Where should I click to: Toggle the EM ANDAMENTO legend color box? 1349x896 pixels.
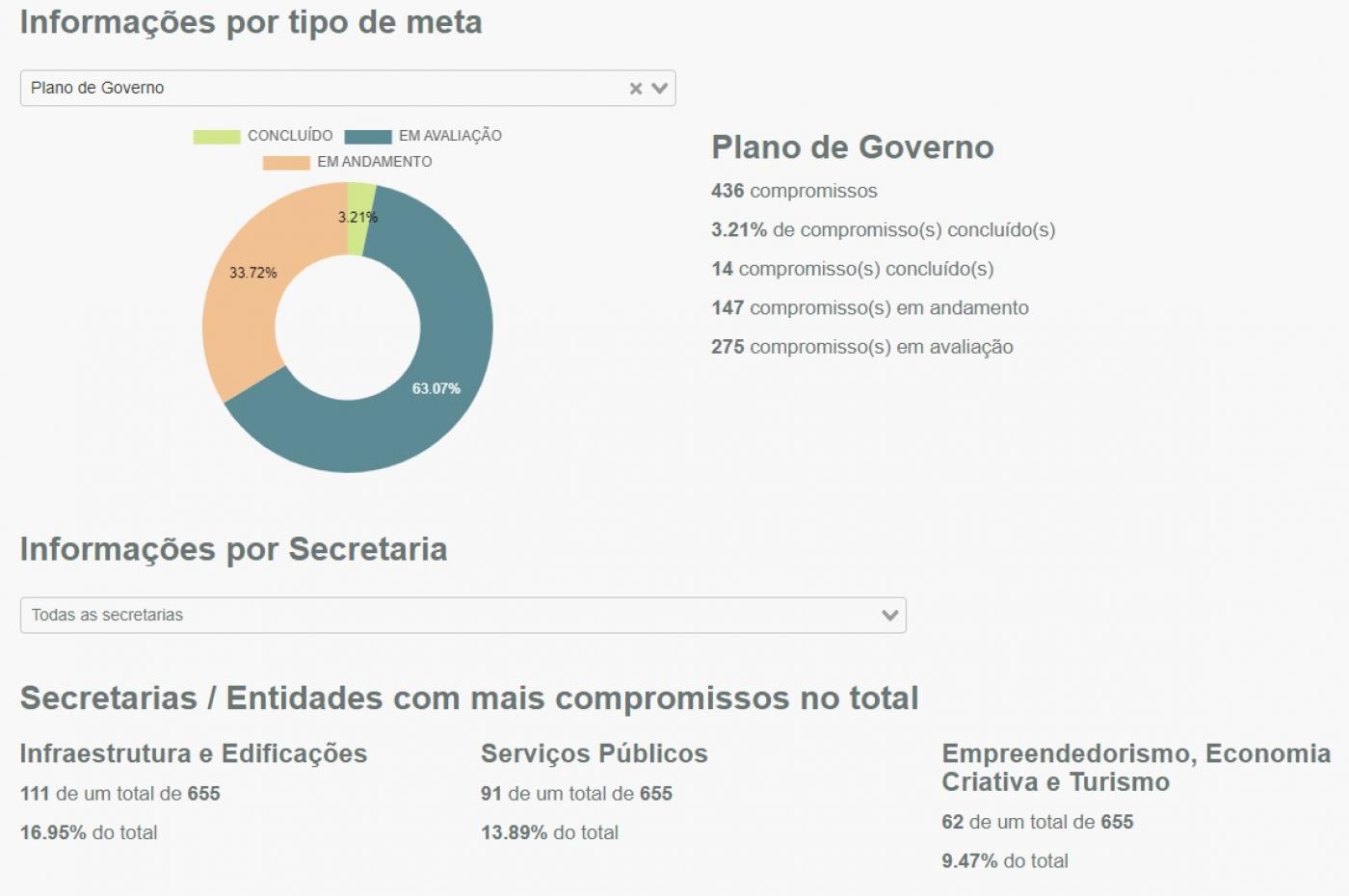coord(286,163)
